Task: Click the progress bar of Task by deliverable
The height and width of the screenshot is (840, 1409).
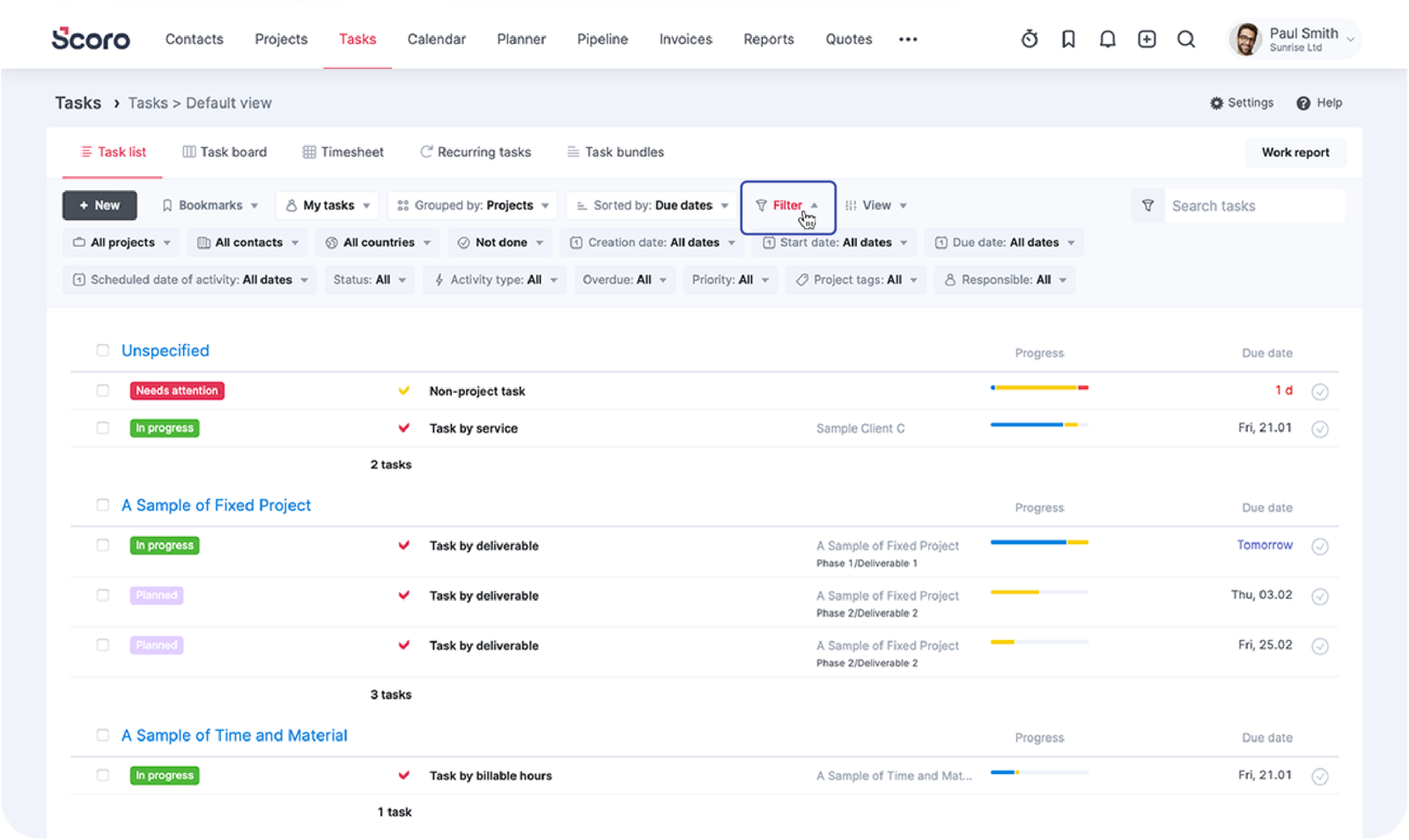Action: 1039,543
